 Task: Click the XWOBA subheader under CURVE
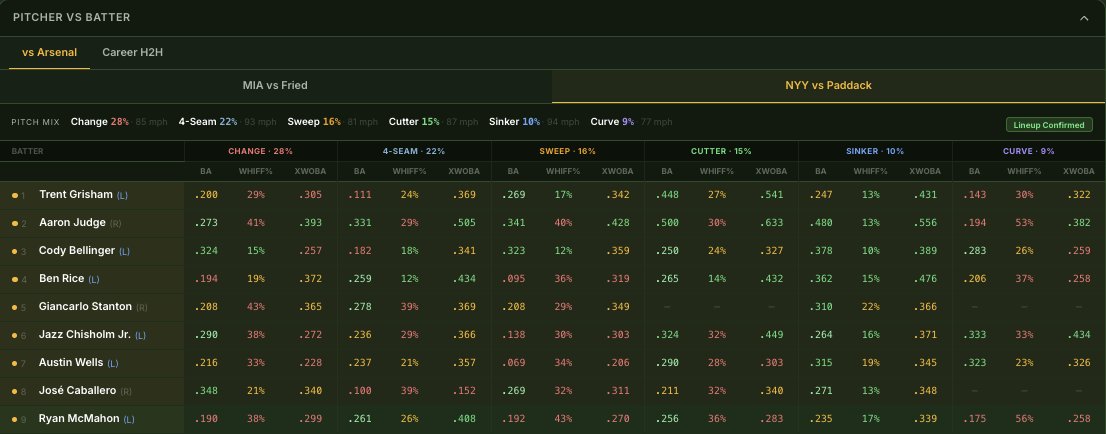pyautogui.click(x=1078, y=171)
